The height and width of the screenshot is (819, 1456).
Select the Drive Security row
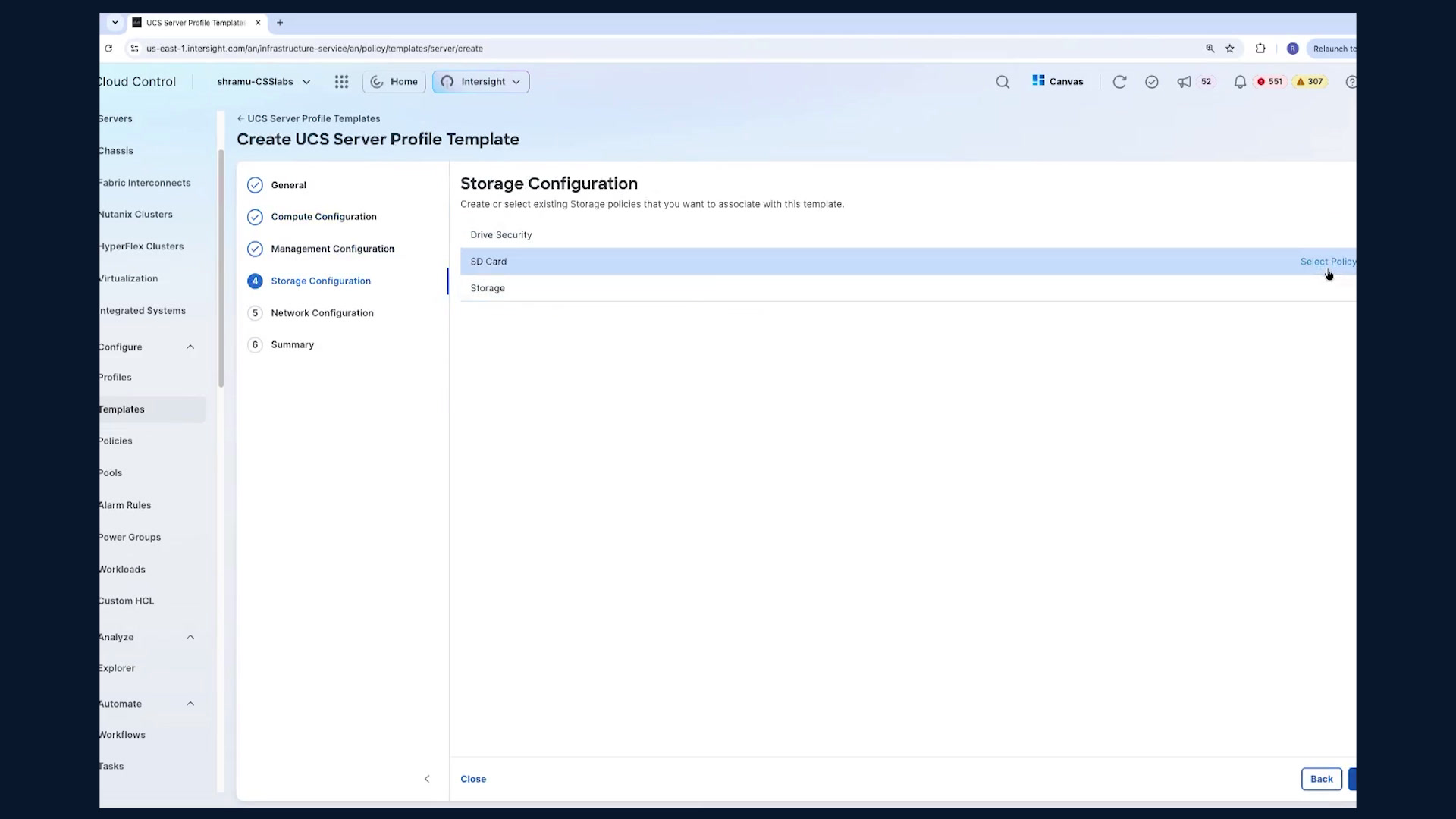coord(908,235)
